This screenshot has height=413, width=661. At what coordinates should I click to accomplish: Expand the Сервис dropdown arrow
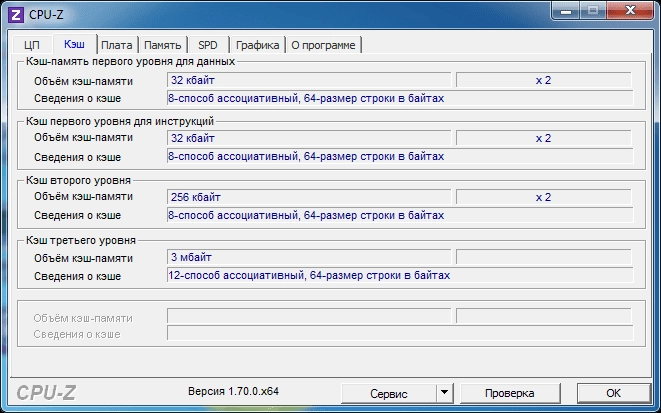click(444, 393)
